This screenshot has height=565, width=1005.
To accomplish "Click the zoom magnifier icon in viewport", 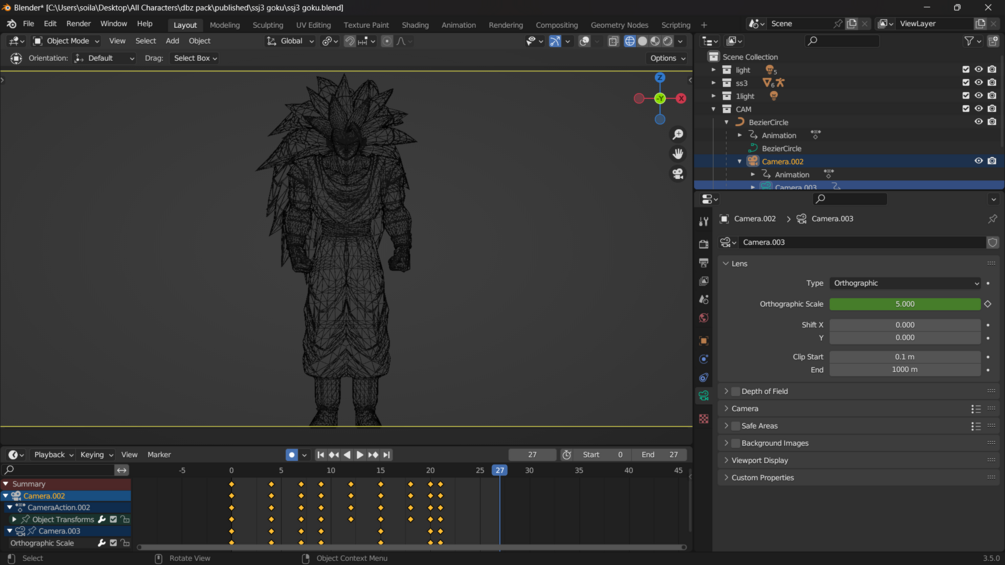I will point(678,134).
